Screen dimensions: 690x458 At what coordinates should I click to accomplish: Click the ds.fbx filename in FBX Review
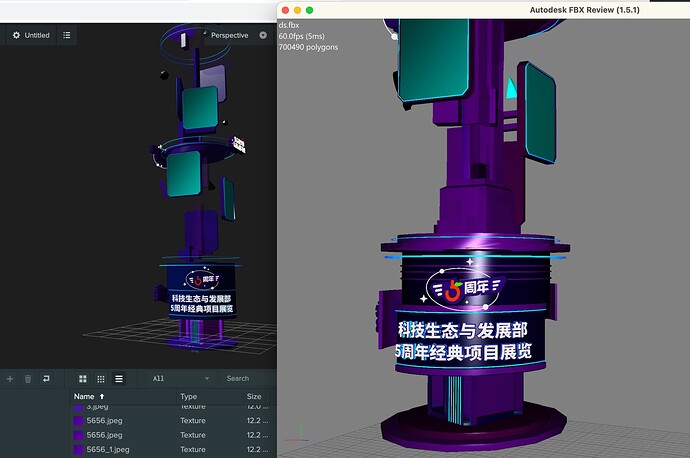click(x=289, y=25)
